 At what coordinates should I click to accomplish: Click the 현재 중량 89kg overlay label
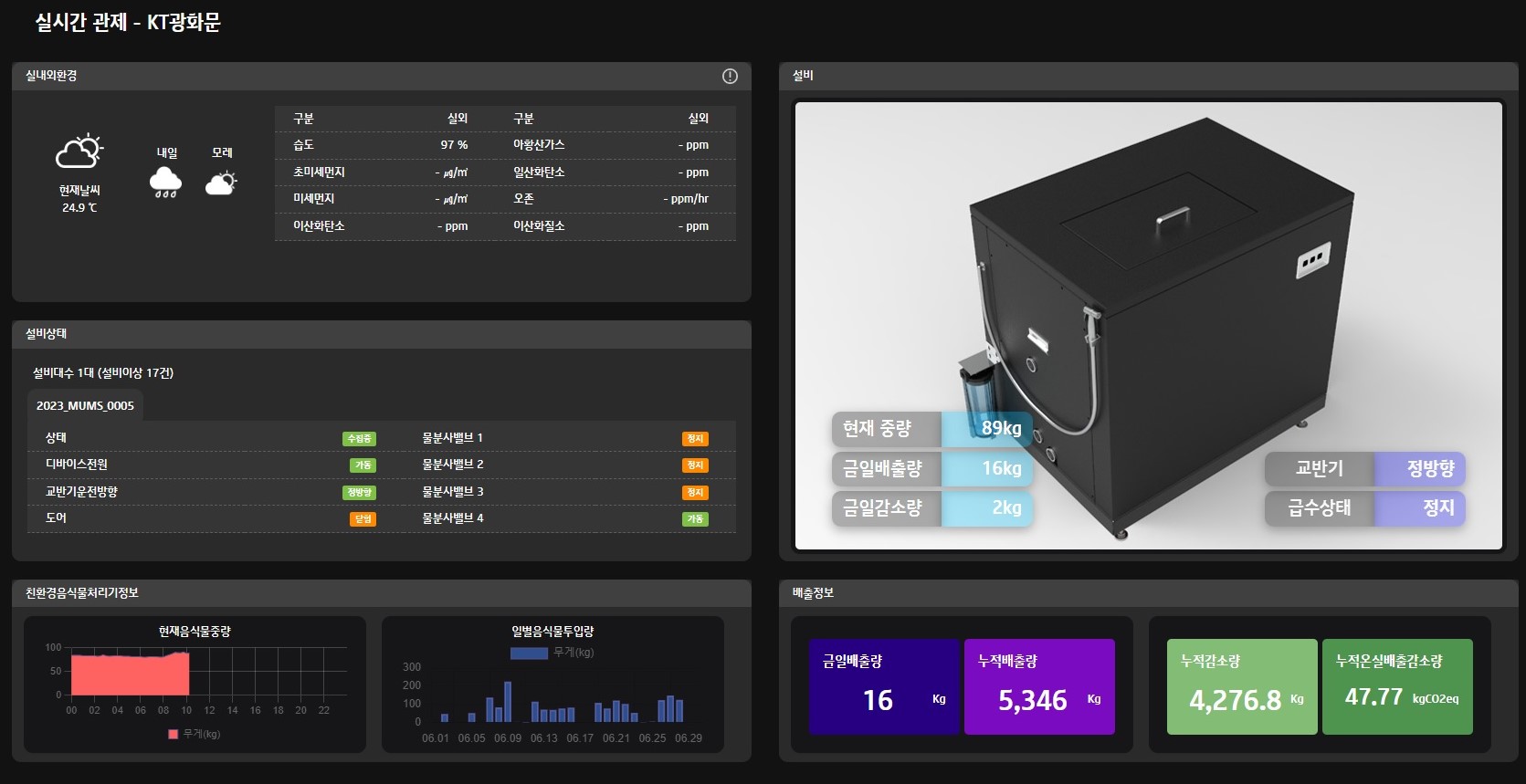click(x=931, y=429)
